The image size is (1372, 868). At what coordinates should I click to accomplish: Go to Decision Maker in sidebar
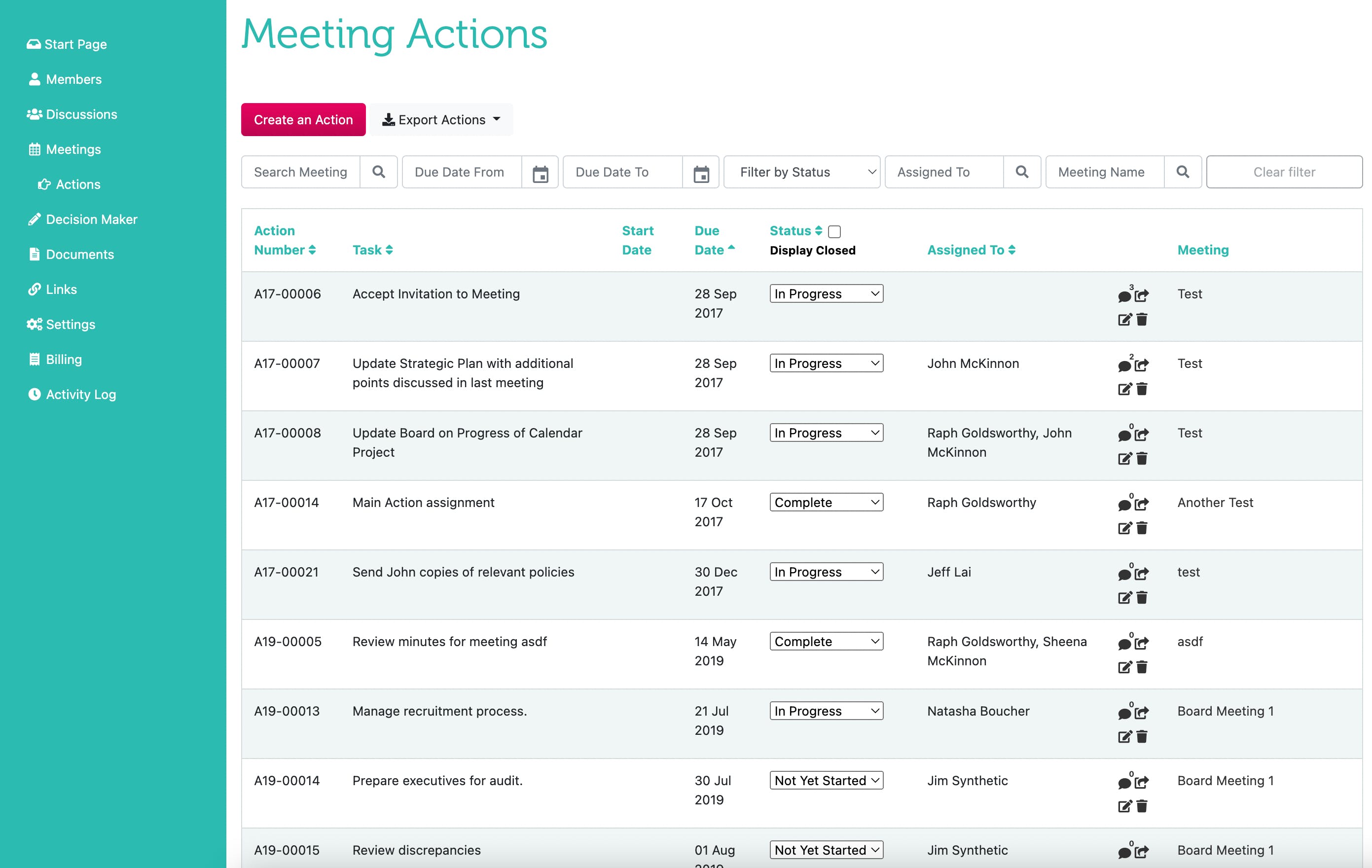[91, 219]
